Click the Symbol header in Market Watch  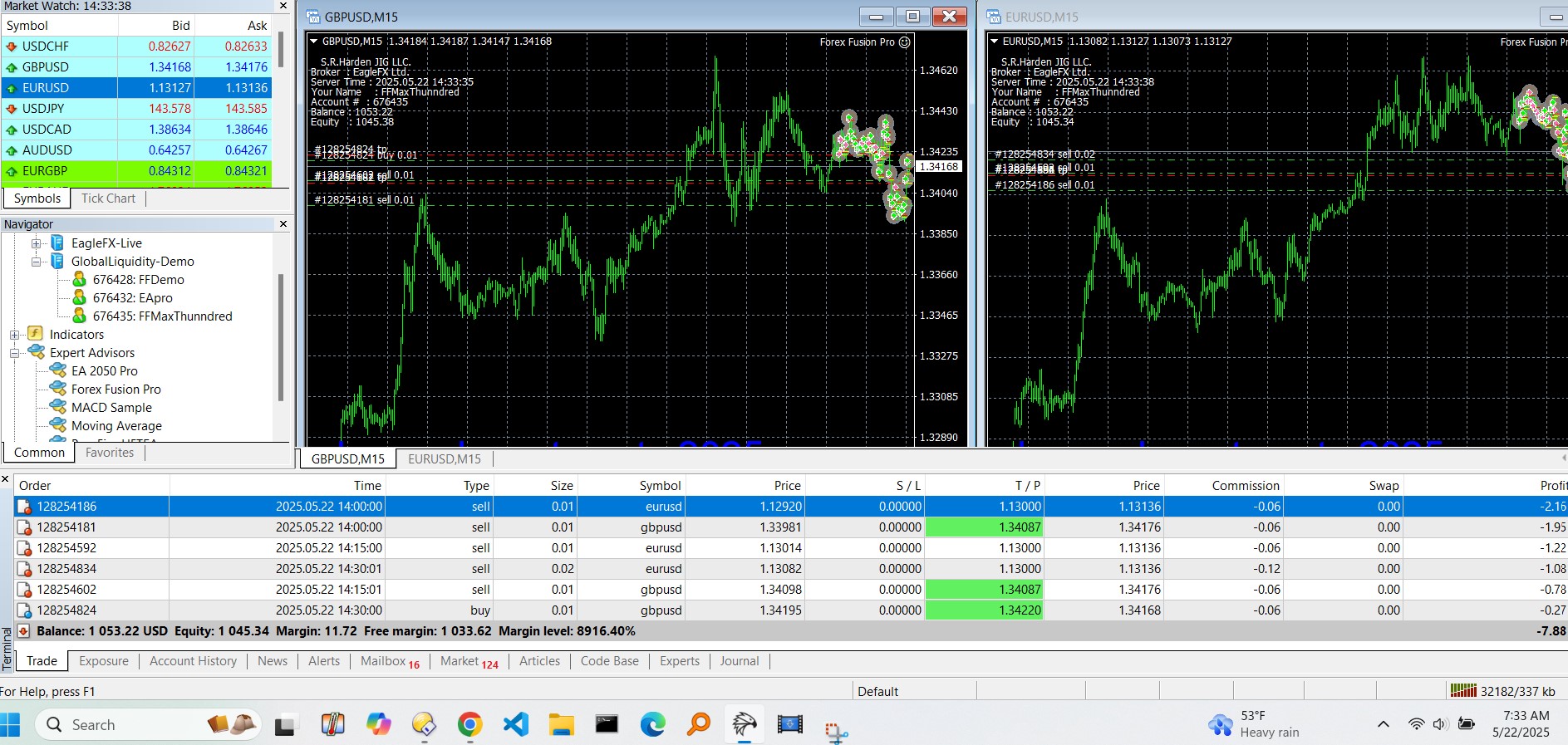tap(60, 26)
